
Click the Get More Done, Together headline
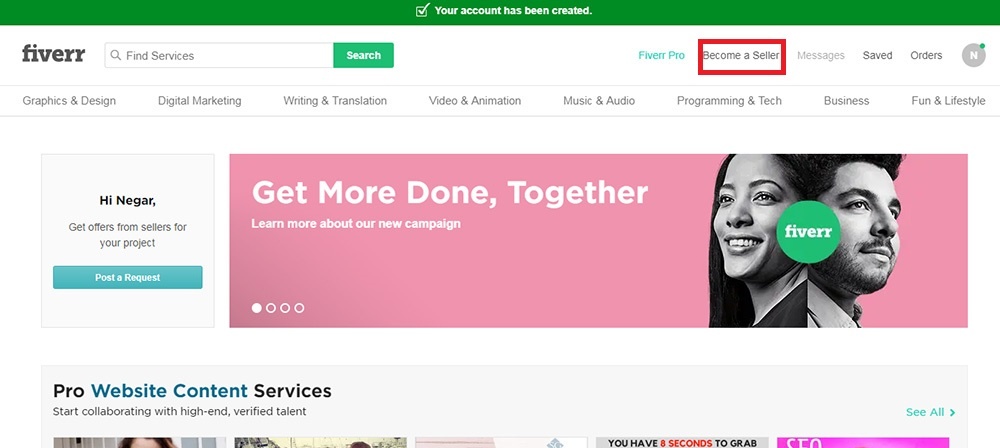[450, 192]
